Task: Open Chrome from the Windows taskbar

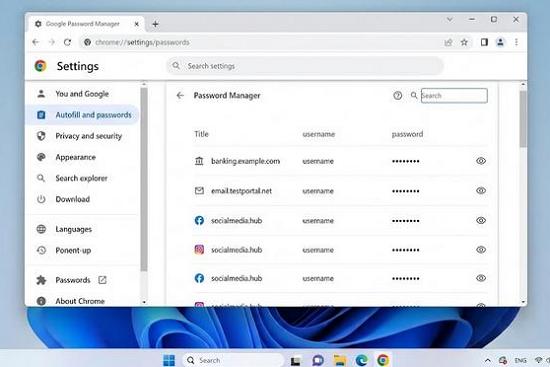Action: tap(383, 360)
